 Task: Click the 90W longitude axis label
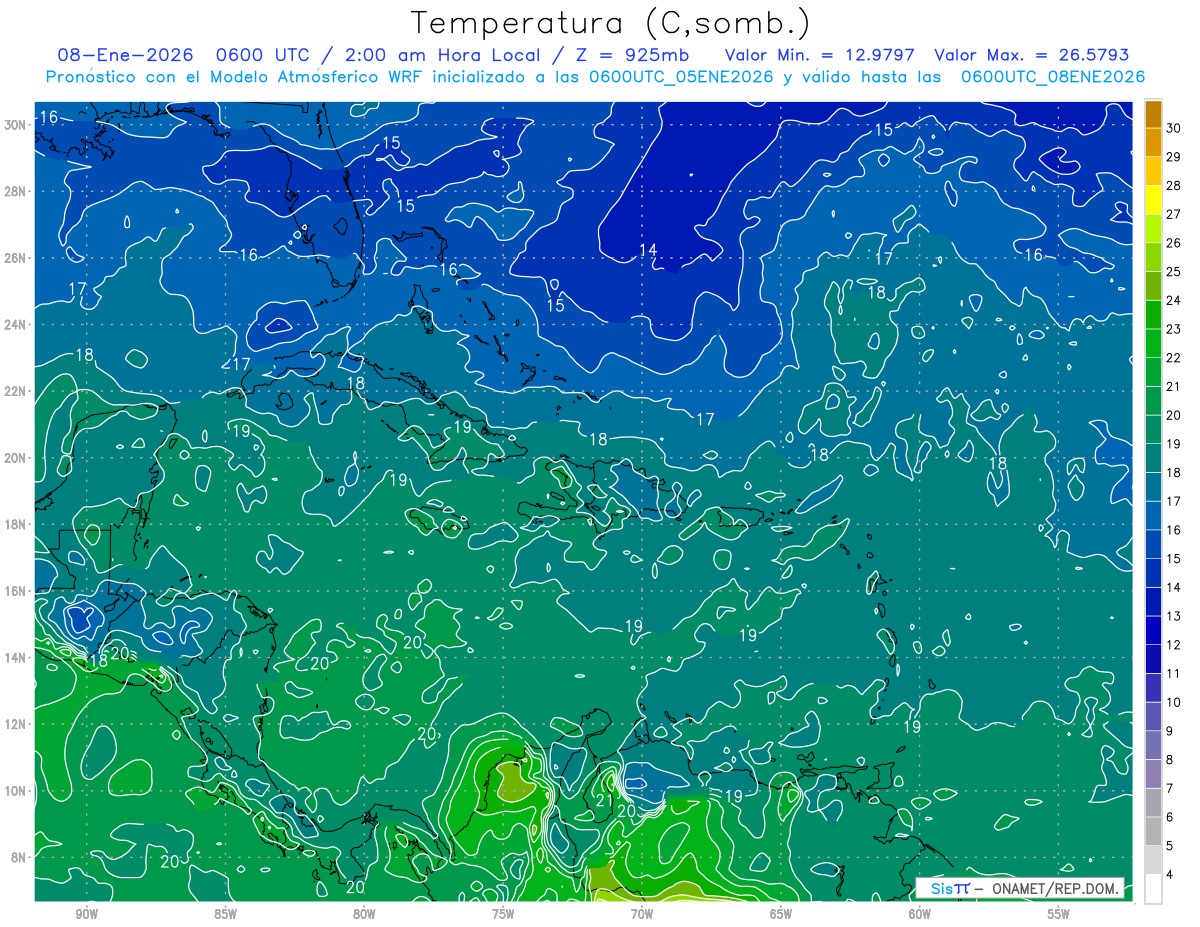(86, 913)
